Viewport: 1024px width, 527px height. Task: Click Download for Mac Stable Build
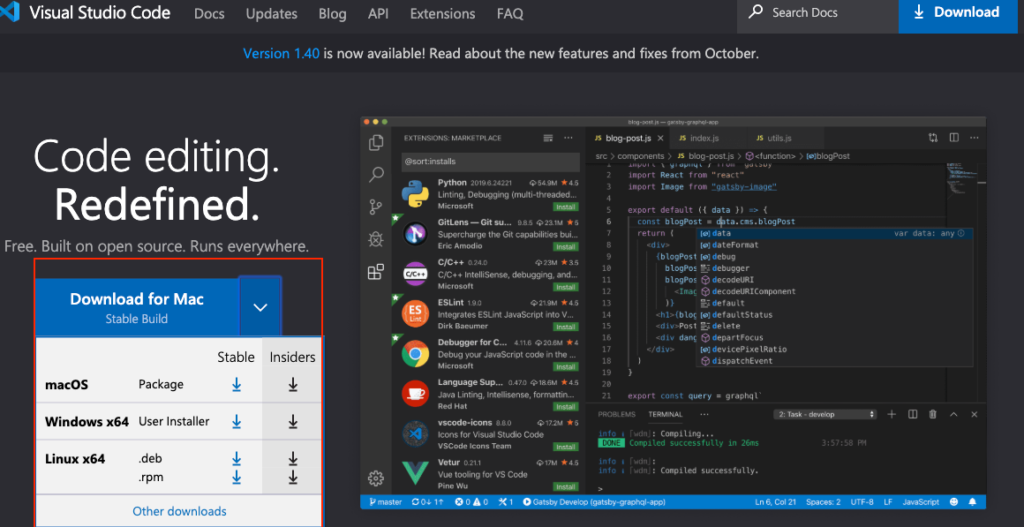pyautogui.click(x=136, y=307)
